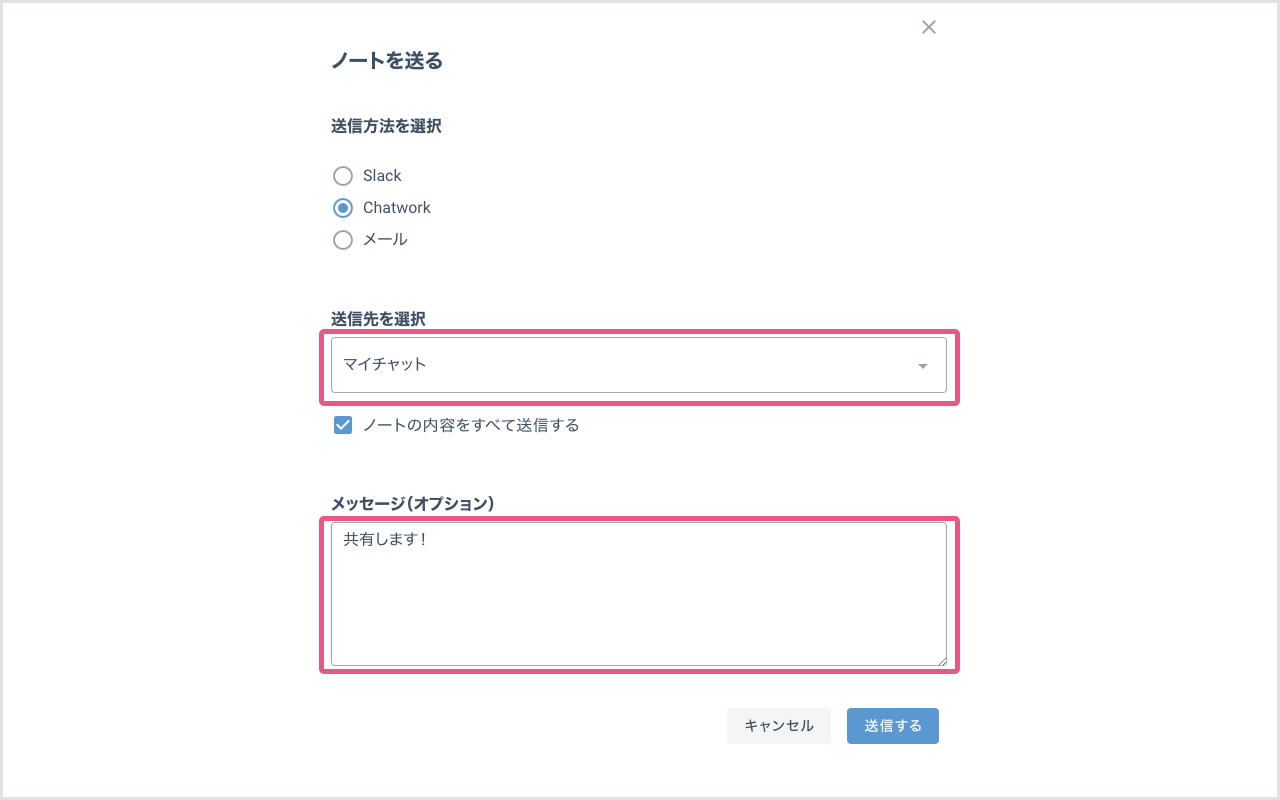
Task: Click the Slack option label text
Action: (382, 176)
